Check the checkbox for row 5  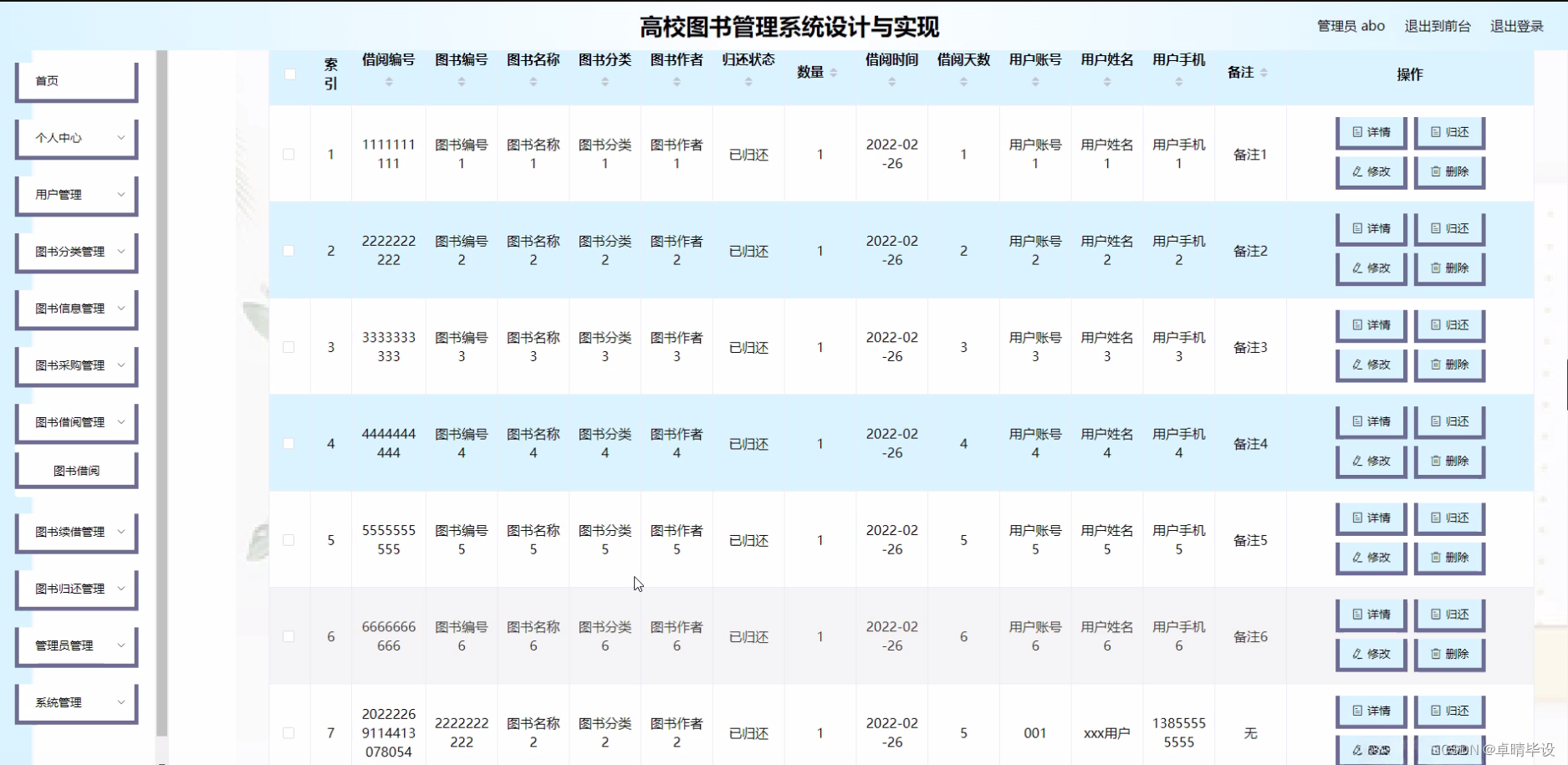[290, 540]
